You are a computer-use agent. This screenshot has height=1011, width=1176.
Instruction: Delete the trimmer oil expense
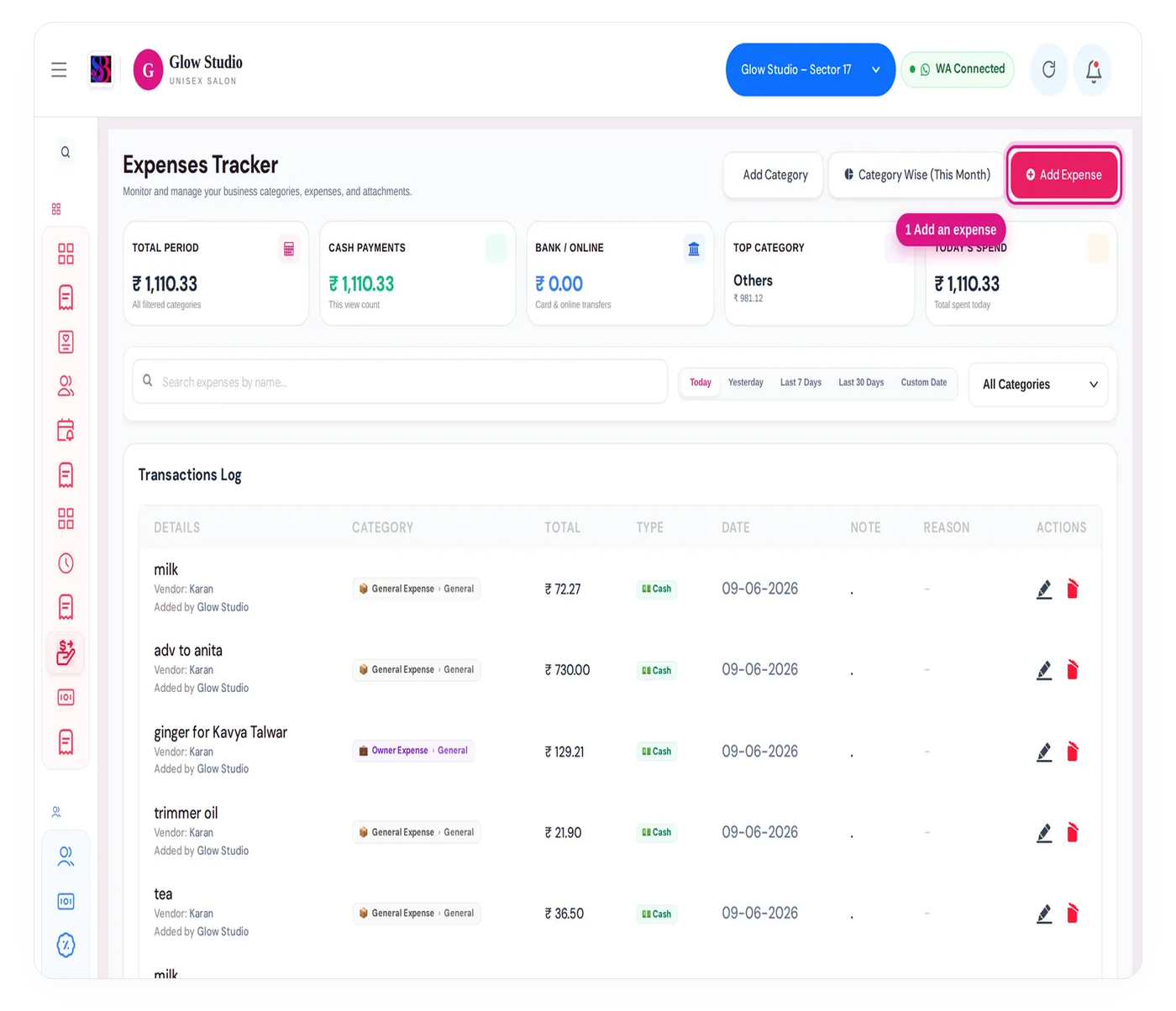[x=1073, y=833]
